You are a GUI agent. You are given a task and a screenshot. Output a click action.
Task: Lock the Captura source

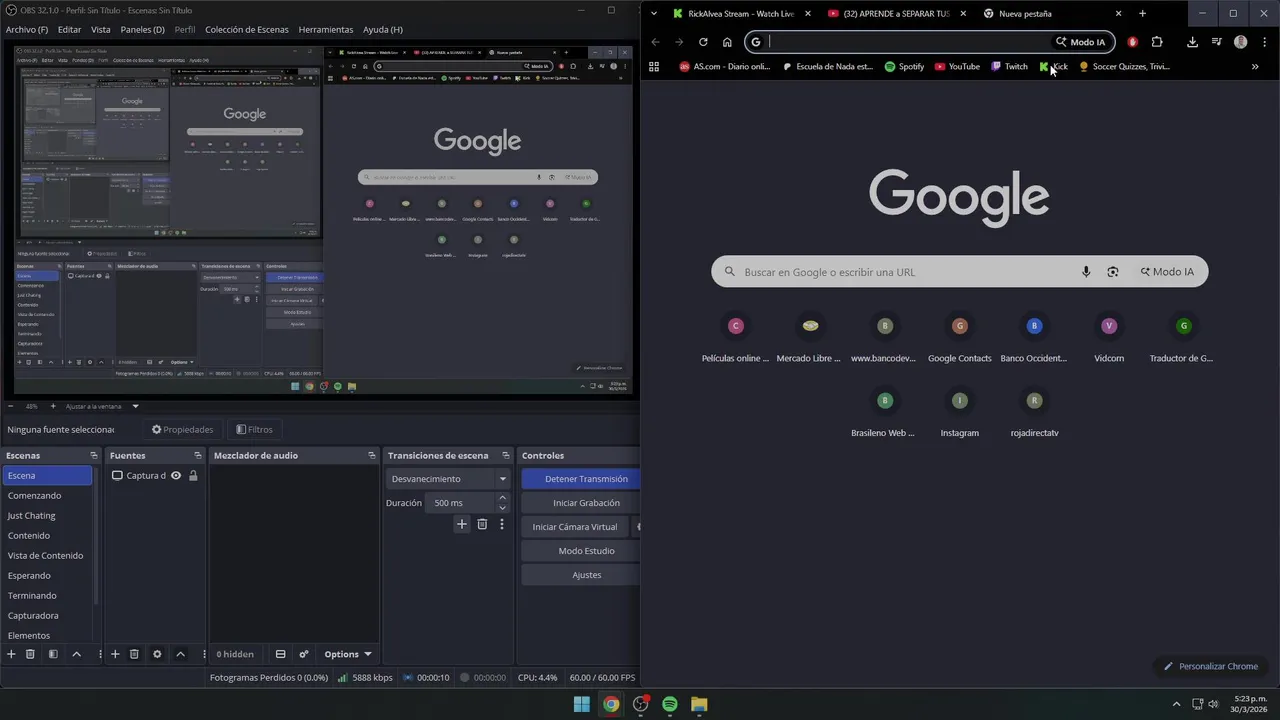(193, 476)
